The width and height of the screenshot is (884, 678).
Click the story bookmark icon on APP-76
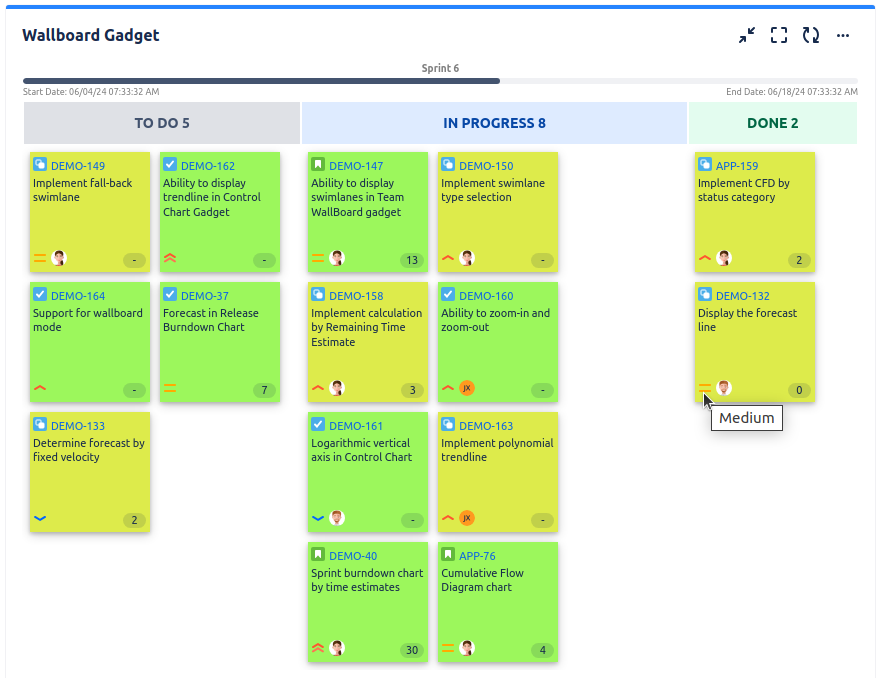[448, 555]
